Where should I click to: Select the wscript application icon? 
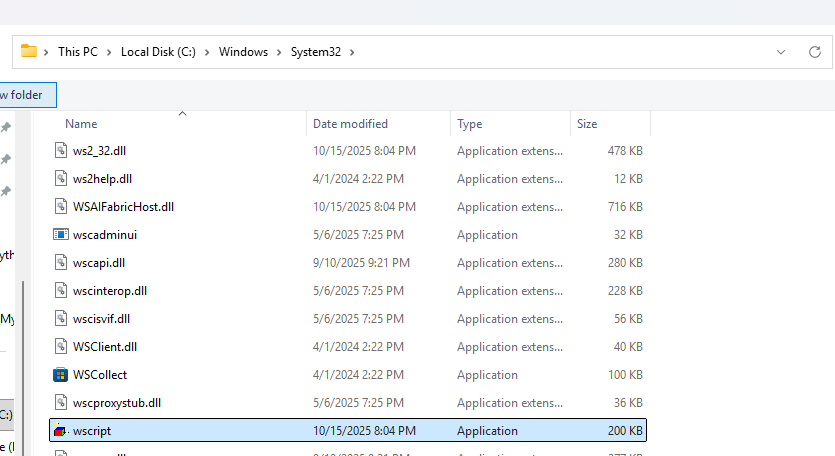pyautogui.click(x=62, y=431)
